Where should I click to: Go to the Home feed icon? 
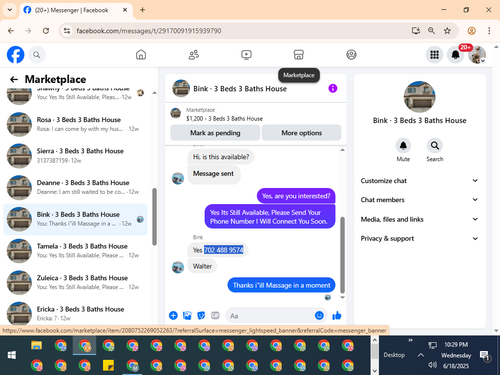(x=141, y=55)
